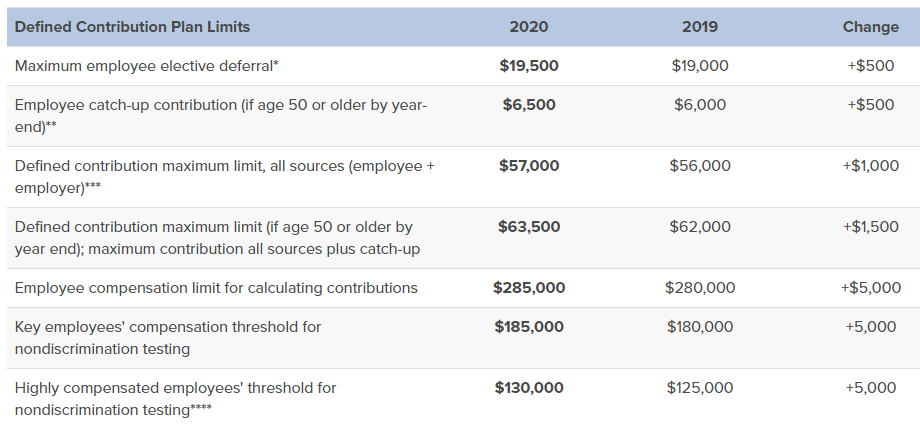
Task: Click 'Defined contribution maximum limit, all sources' label
Action: click(224, 177)
